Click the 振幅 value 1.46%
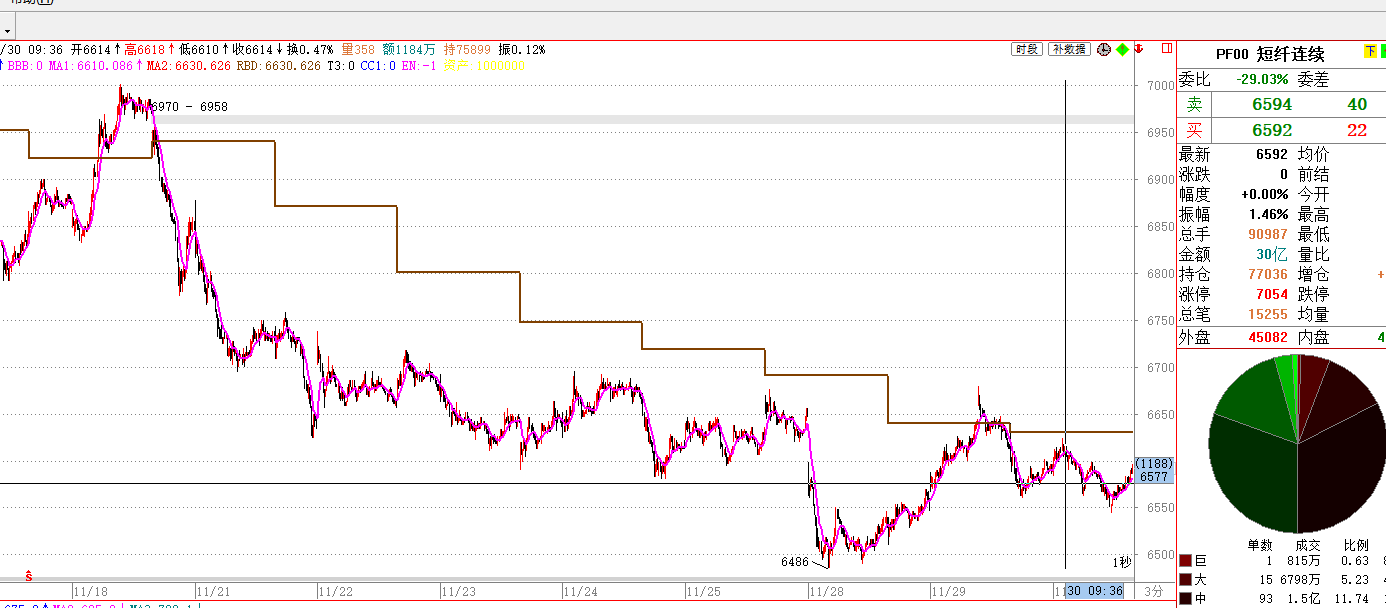Viewport: 1386px width, 608px height. (1269, 214)
